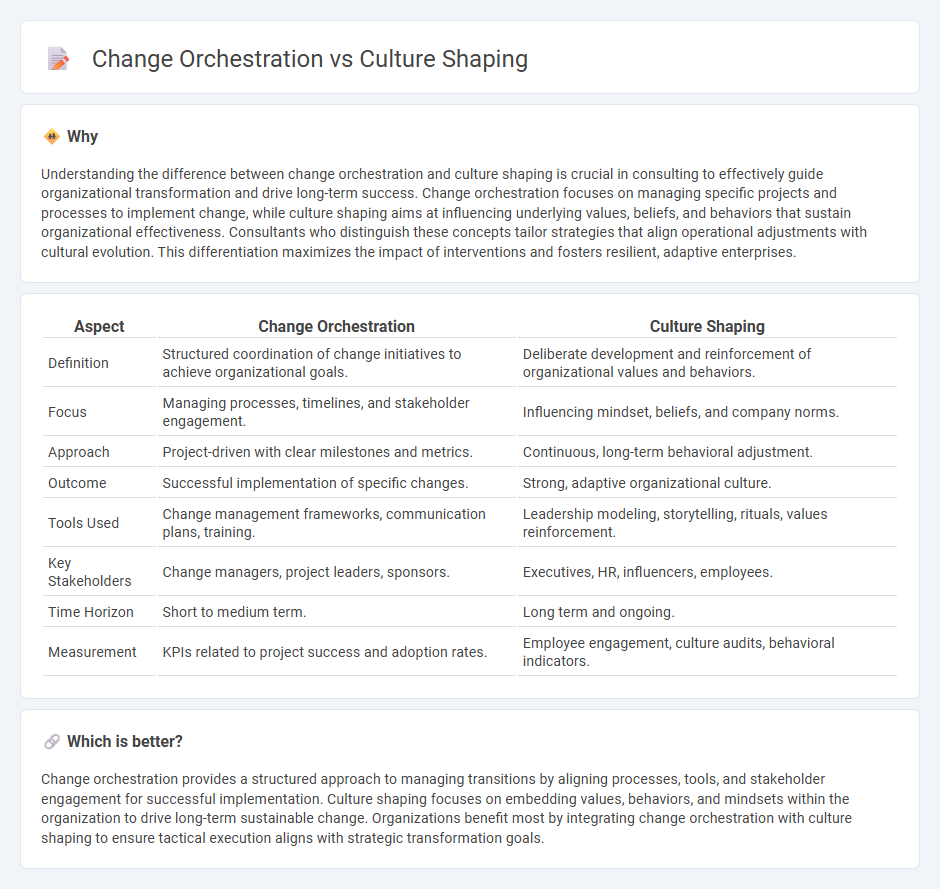Click the page title Change Orchestration vs Culture Shaping

(x=309, y=59)
